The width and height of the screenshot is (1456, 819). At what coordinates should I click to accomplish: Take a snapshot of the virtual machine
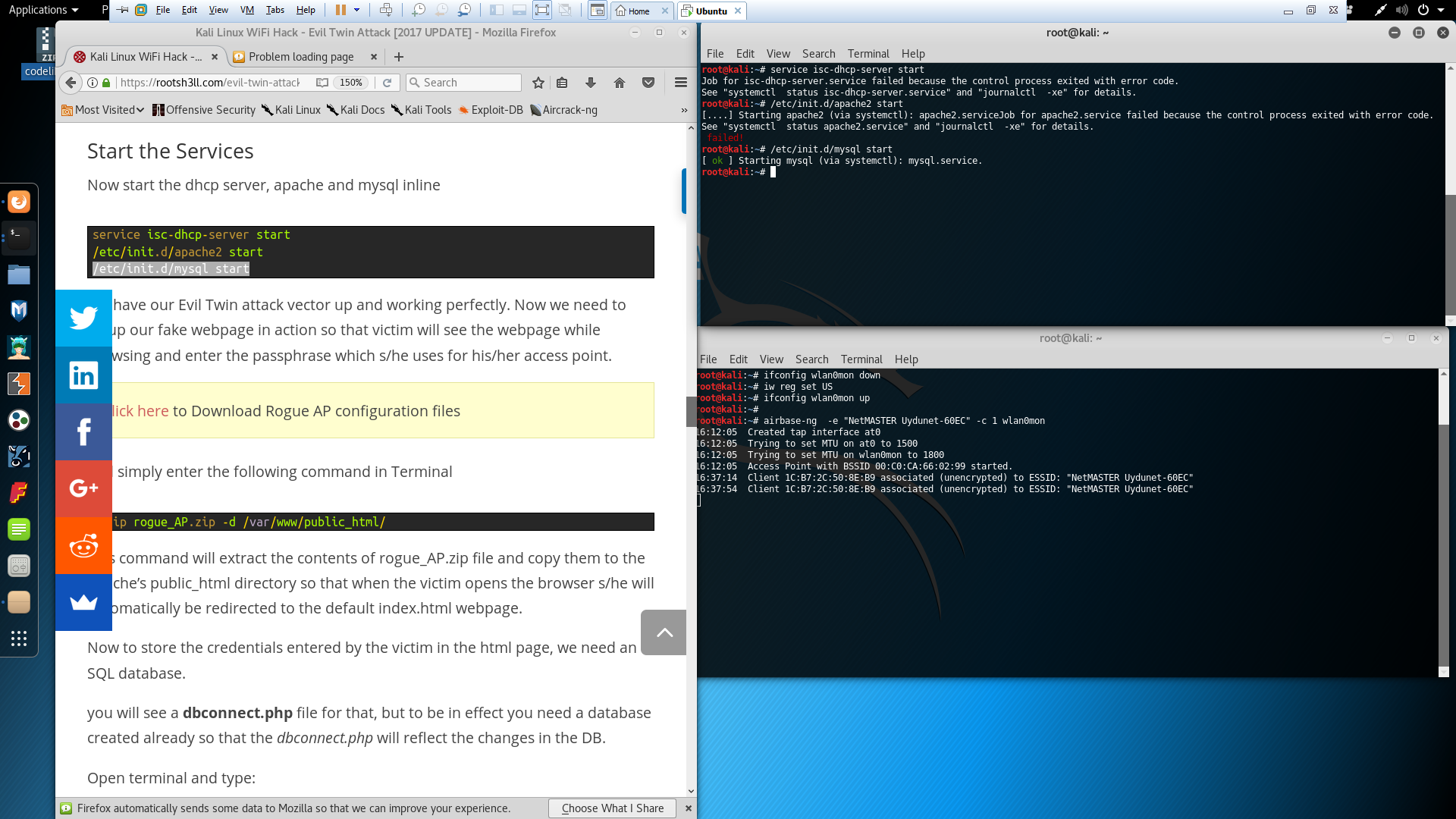[x=419, y=10]
